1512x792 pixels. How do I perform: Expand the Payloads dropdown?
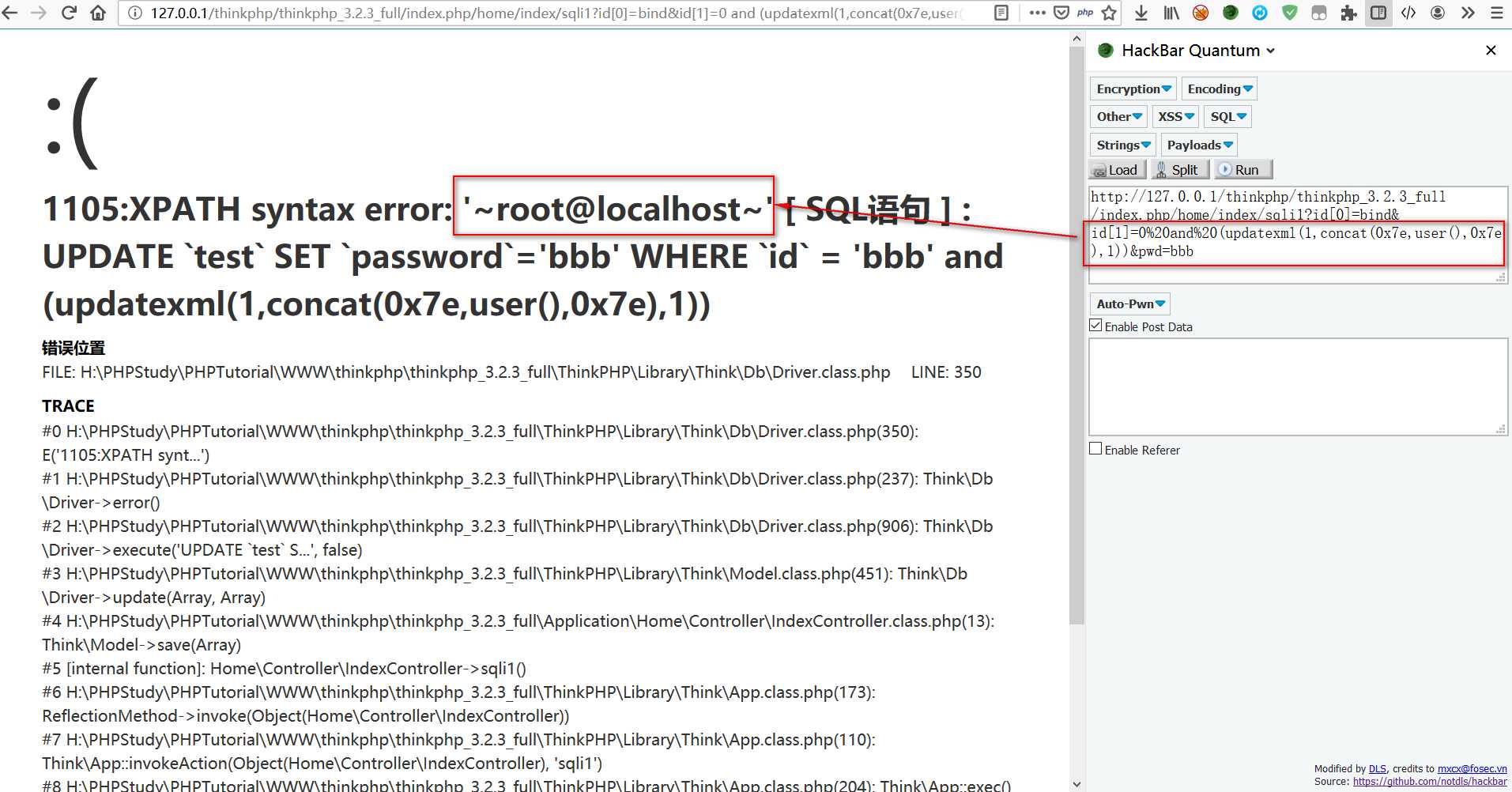(1199, 145)
